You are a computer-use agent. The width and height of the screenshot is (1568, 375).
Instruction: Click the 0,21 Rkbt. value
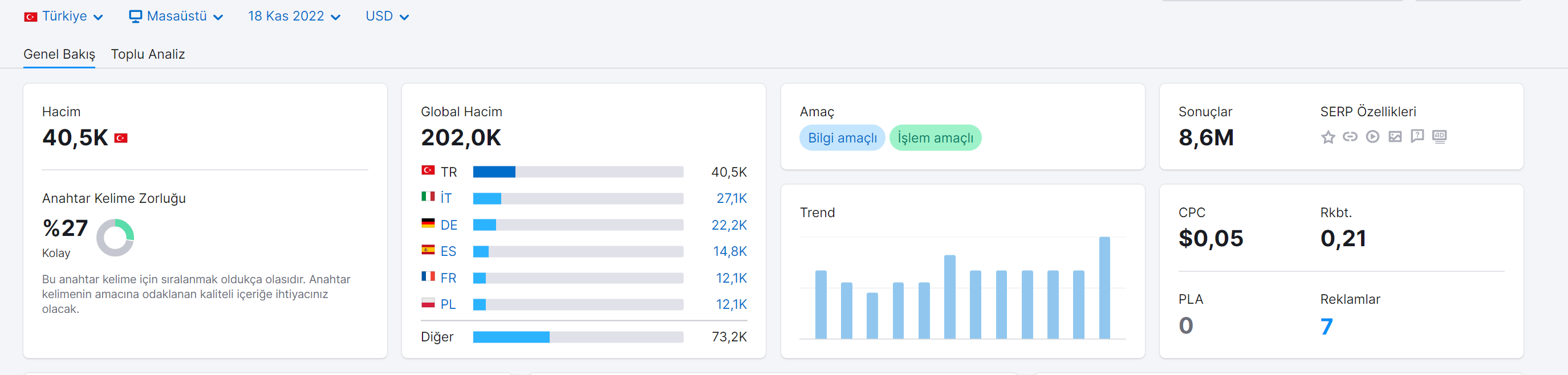coord(1343,239)
